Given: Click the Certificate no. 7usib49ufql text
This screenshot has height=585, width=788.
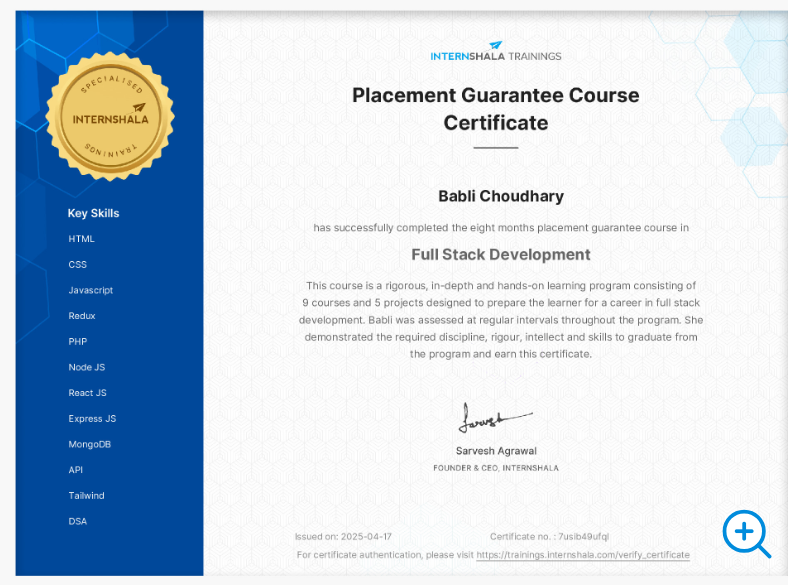Looking at the screenshot, I should (549, 536).
